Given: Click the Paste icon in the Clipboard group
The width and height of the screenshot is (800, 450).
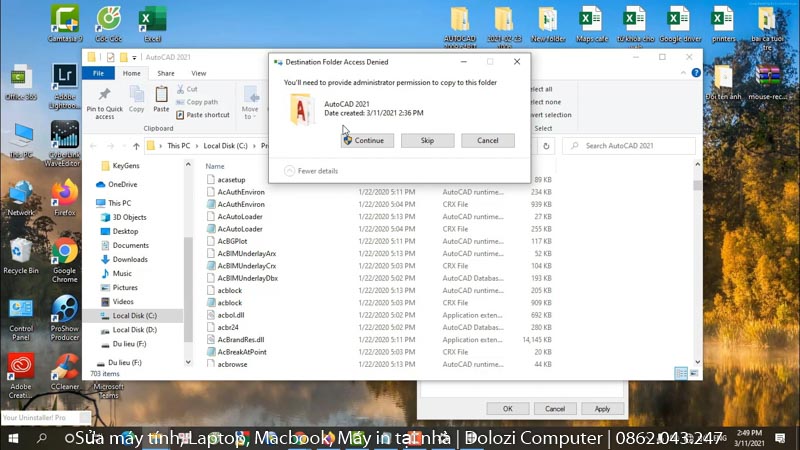Looking at the screenshot, I should click(161, 96).
